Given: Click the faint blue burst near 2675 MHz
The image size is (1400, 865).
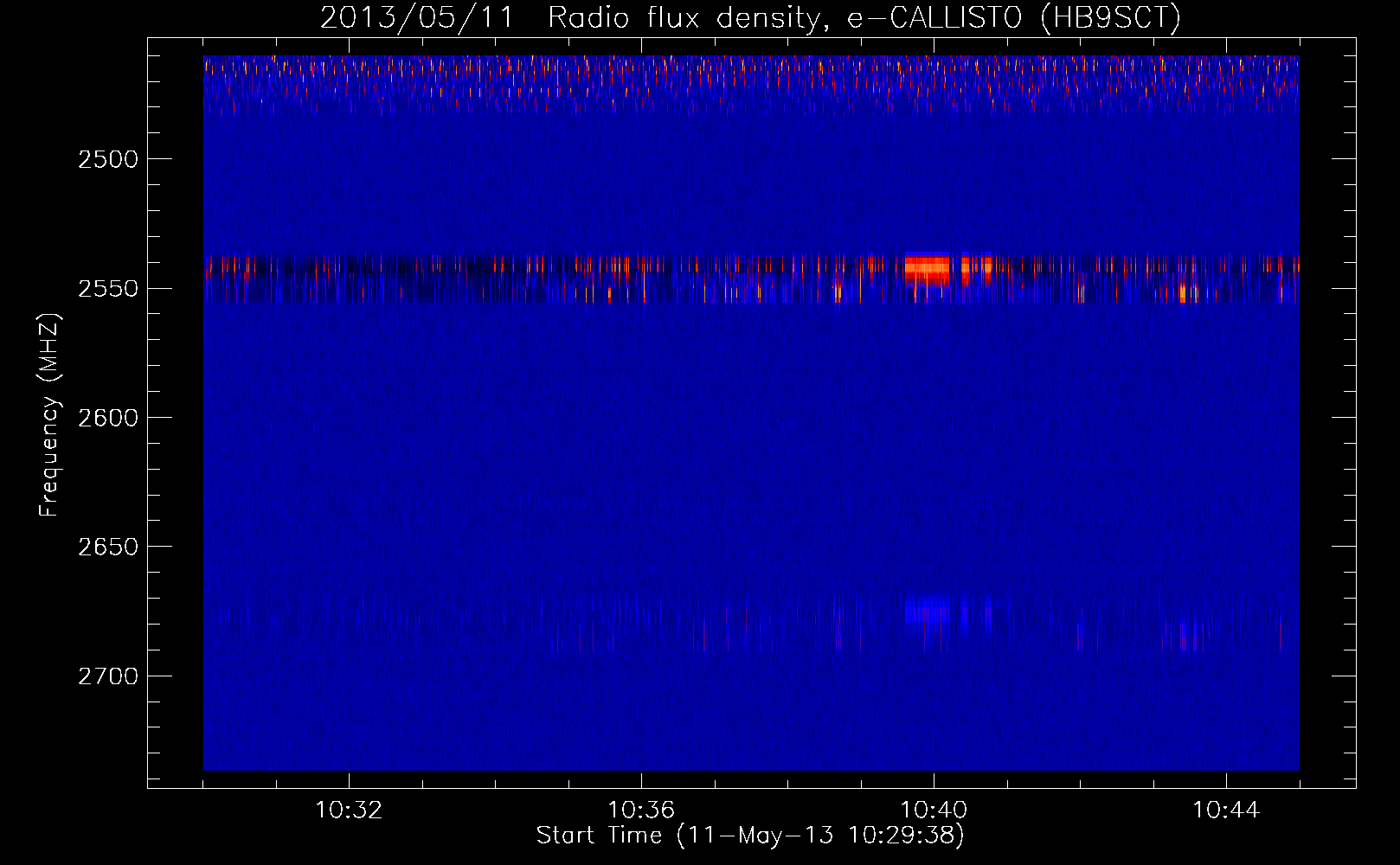Looking at the screenshot, I should pos(928,613).
